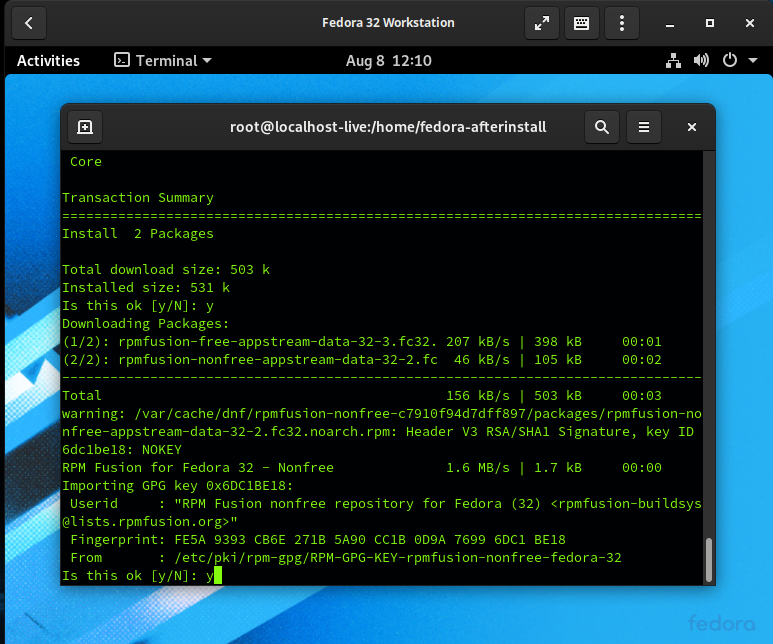Click the Terminal icon in the top bar

(x=121, y=60)
